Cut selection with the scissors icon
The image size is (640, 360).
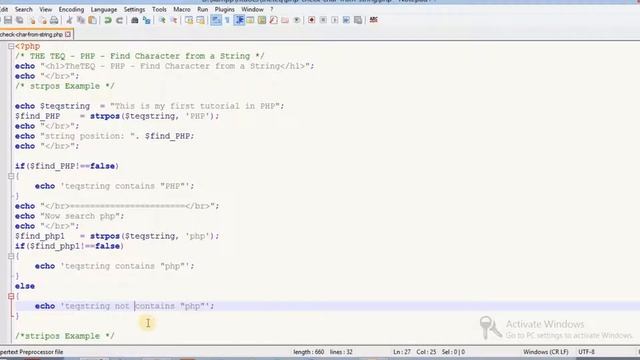pos(69,20)
